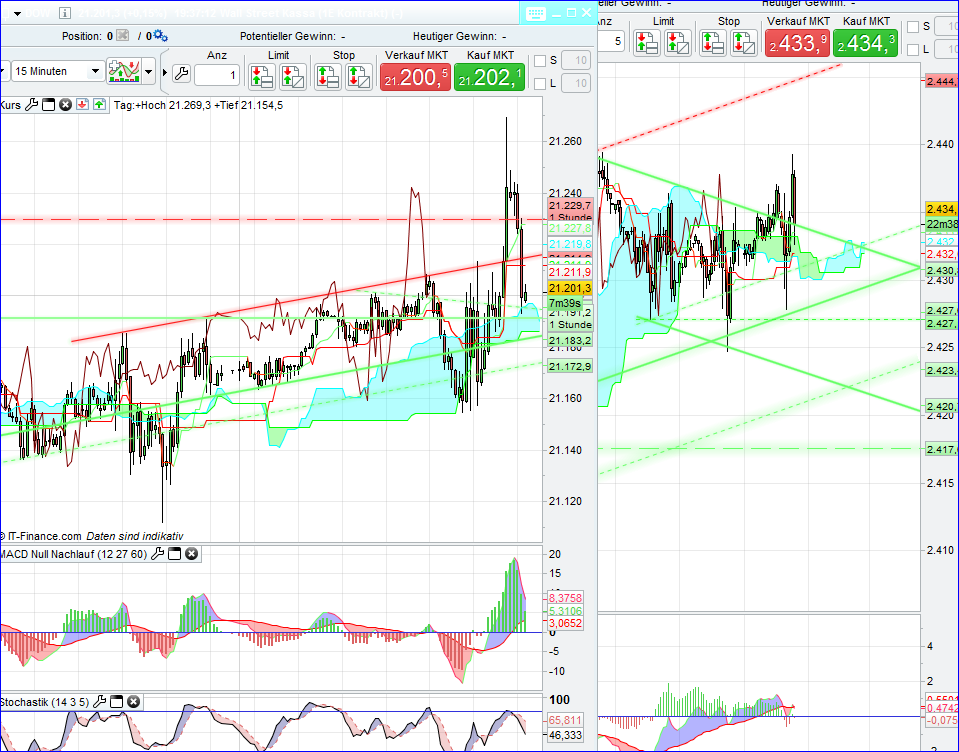Maximize the Stochastik panel
Screen dimensions: 959x752
tap(116, 702)
